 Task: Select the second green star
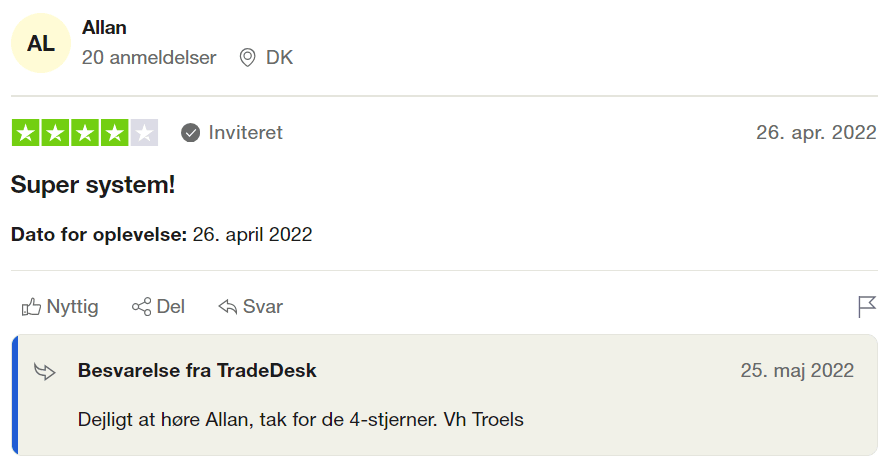pos(56,133)
